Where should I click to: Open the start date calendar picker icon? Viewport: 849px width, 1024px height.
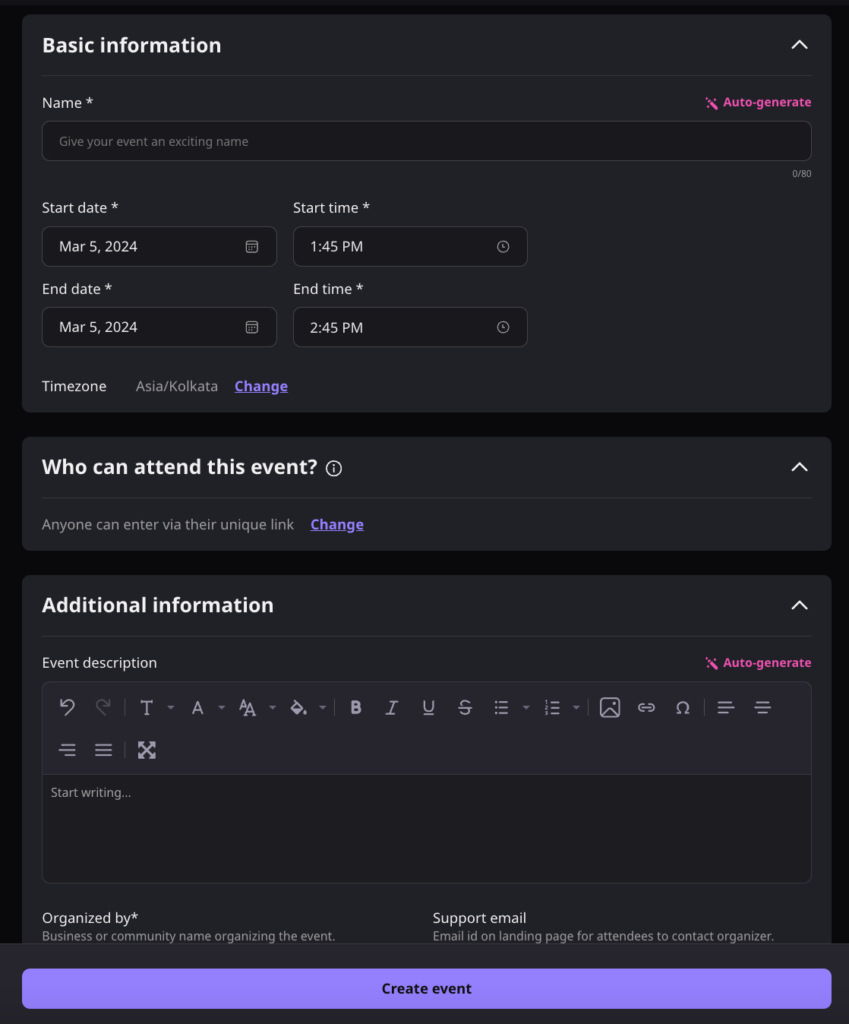(x=252, y=247)
